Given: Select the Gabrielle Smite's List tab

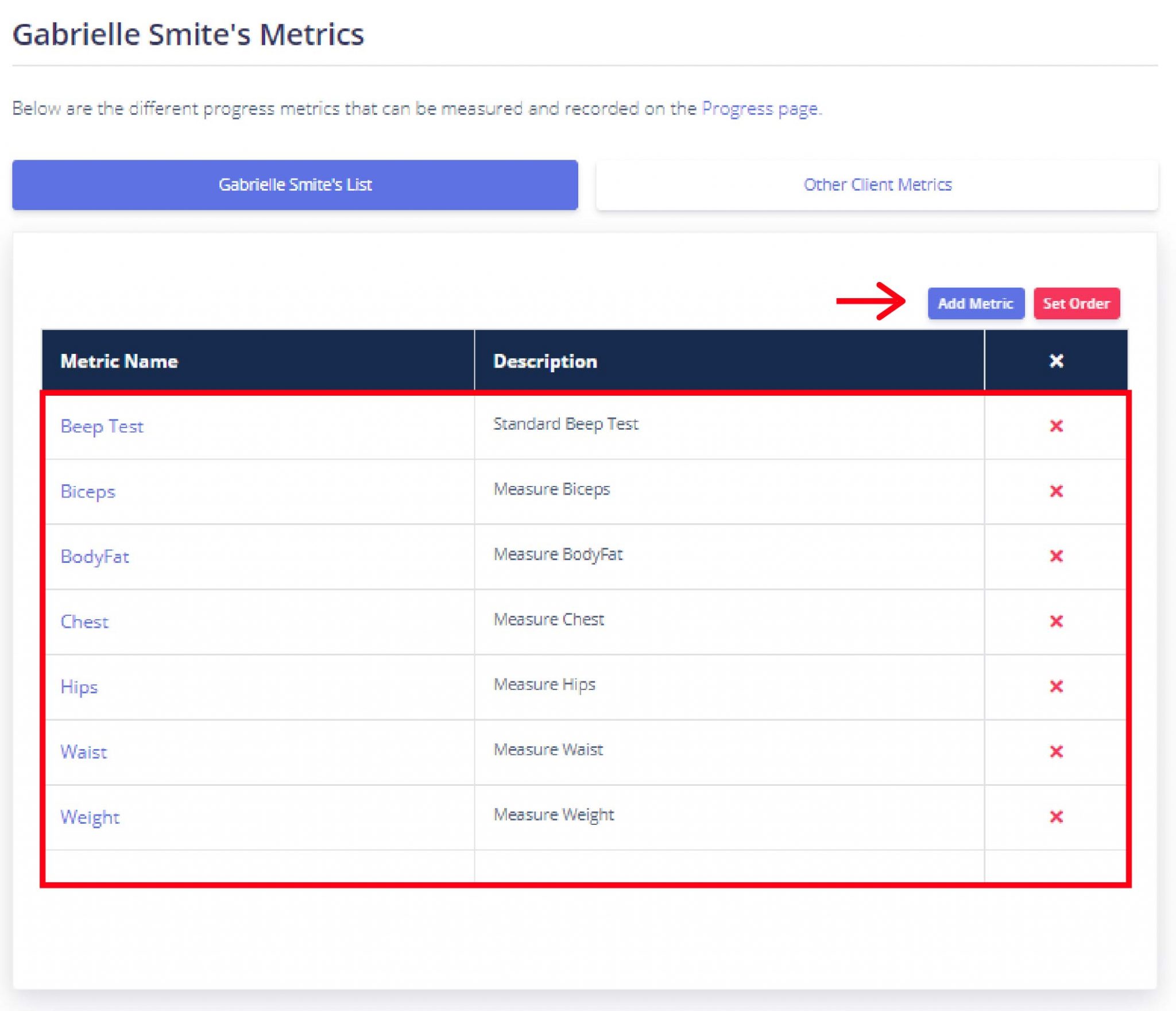Looking at the screenshot, I should click(295, 184).
